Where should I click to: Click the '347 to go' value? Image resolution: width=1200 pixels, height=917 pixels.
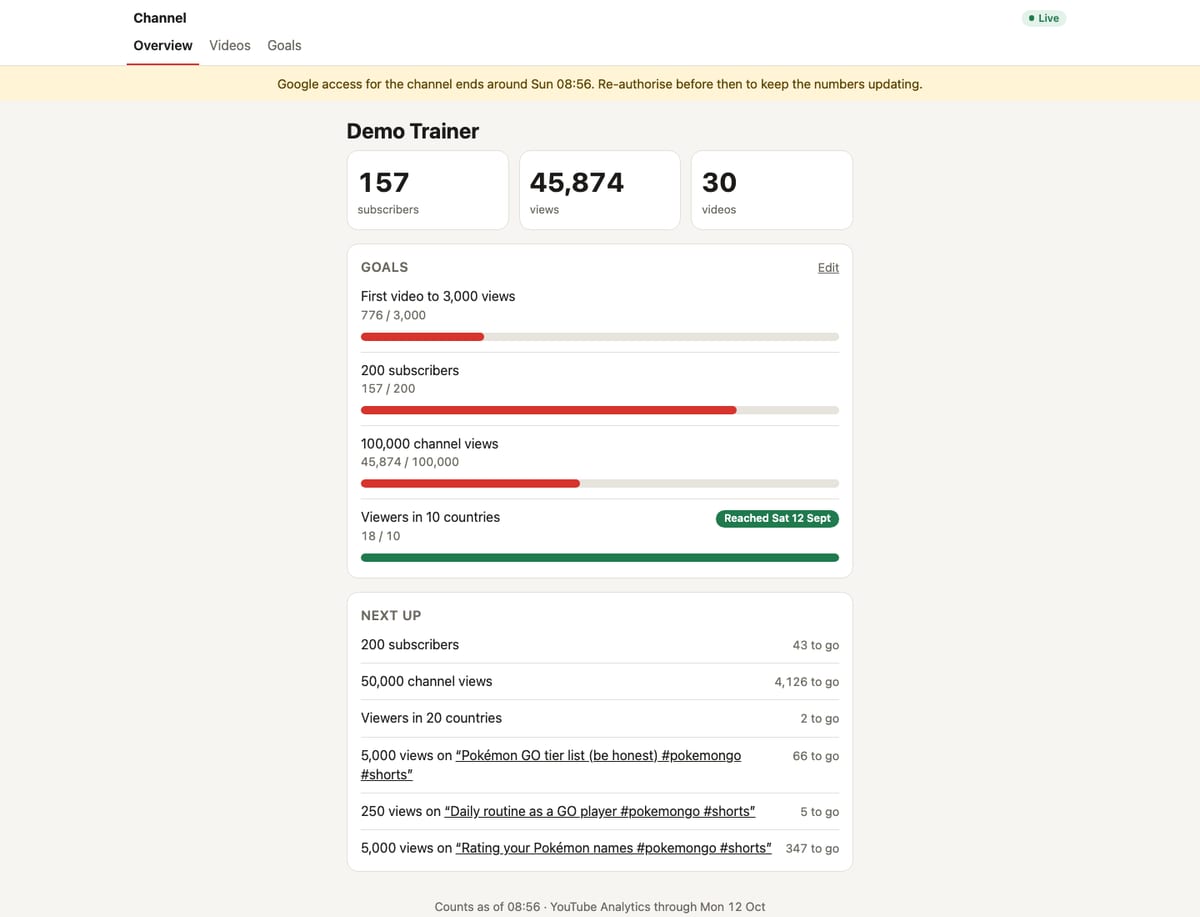(x=812, y=849)
